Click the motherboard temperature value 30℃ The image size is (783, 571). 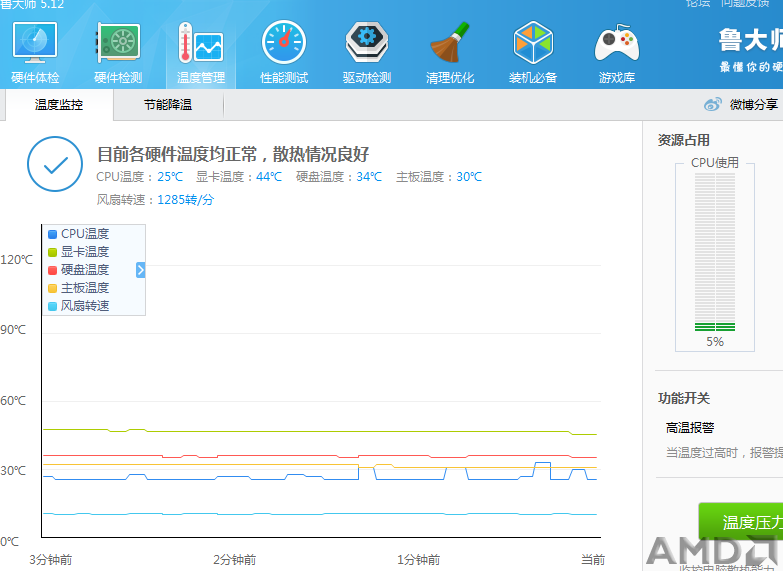469,177
